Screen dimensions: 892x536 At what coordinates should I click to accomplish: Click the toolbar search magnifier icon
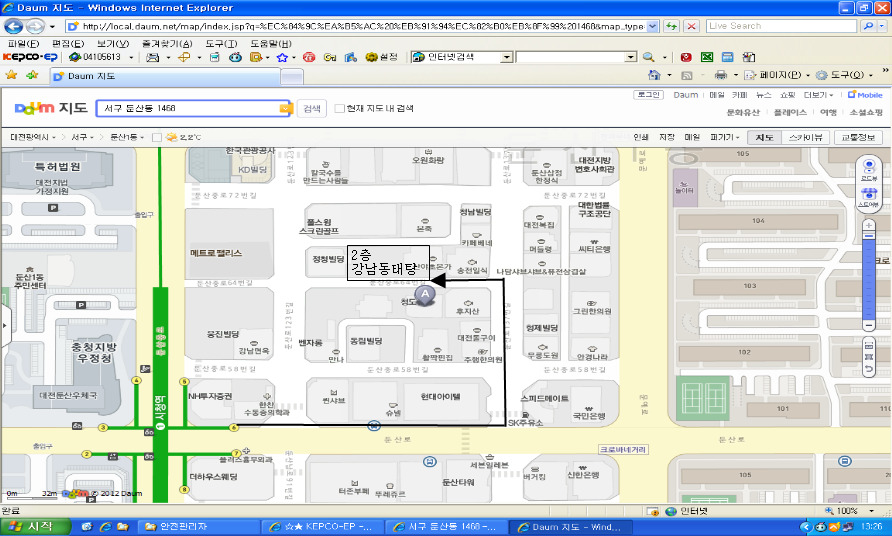click(x=649, y=57)
